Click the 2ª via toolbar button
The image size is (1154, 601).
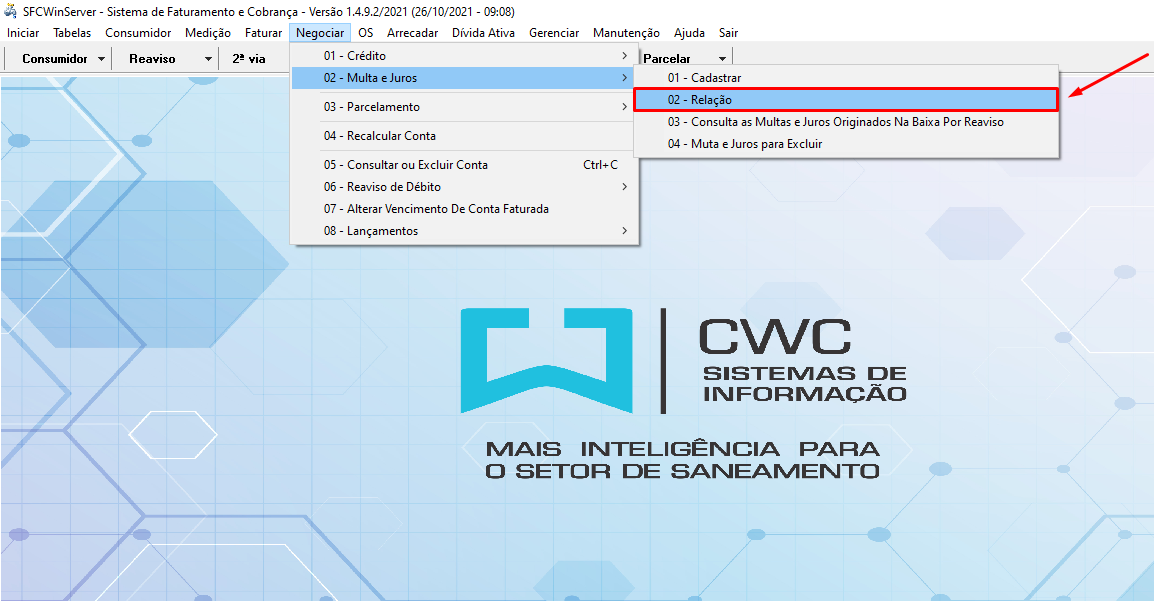249,59
